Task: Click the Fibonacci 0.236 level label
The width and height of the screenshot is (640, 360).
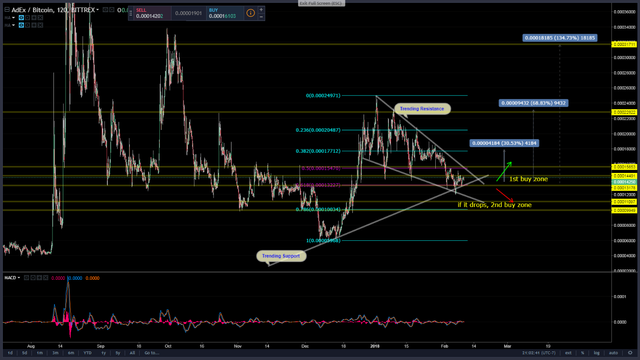Action: (x=318, y=130)
